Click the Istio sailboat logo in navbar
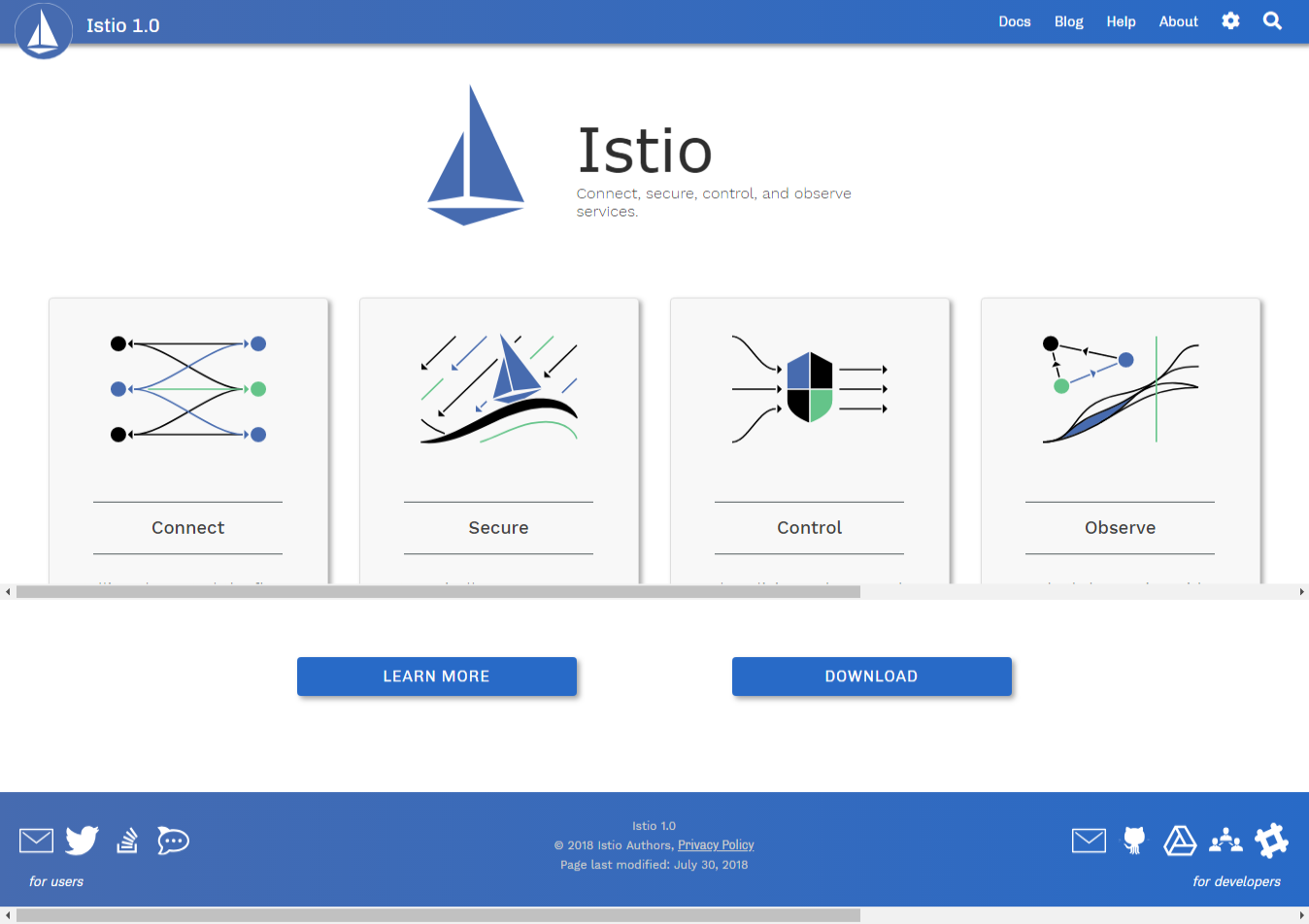1309x924 pixels. (44, 30)
